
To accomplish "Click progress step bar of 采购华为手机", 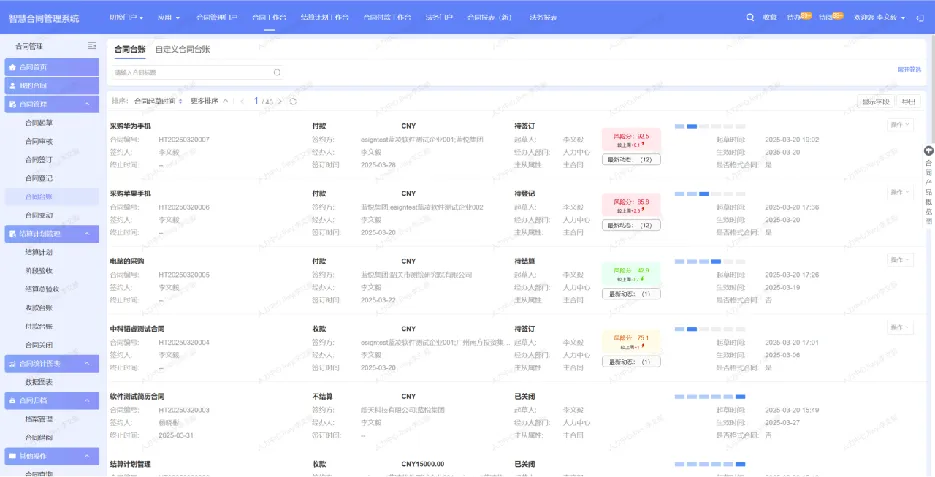I will (710, 126).
